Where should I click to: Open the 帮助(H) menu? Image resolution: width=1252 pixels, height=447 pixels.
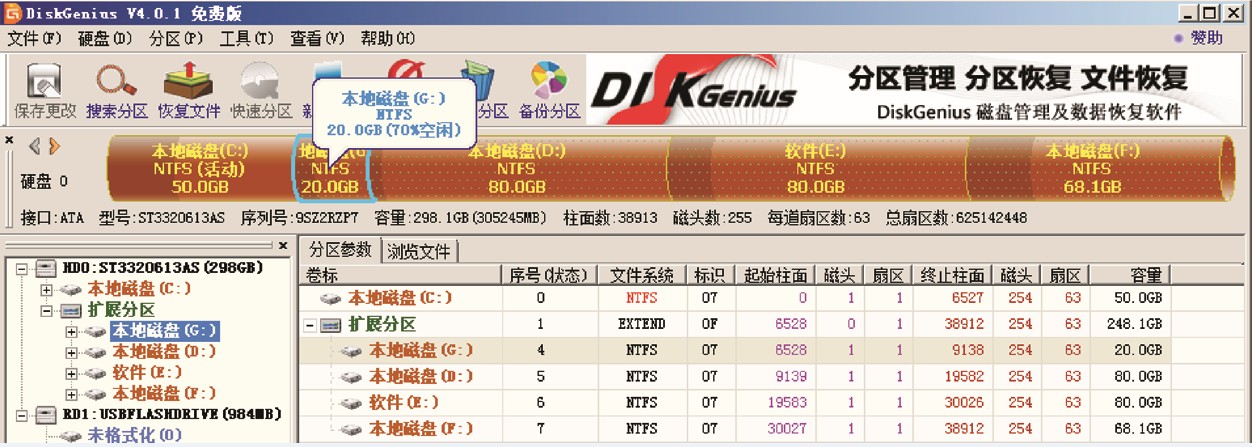pyautogui.click(x=388, y=38)
